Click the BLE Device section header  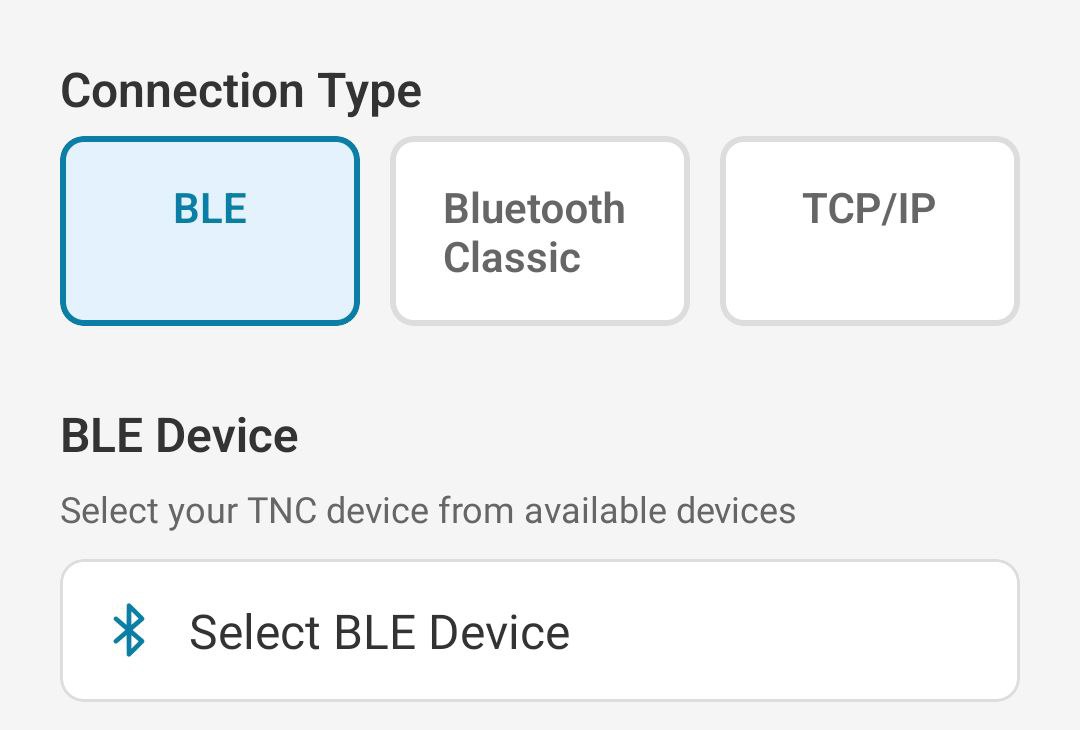coord(180,435)
